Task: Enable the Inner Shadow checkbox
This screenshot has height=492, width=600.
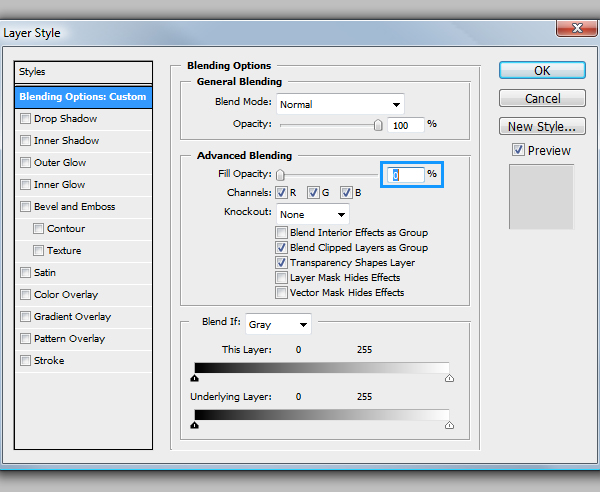Action: pos(25,141)
